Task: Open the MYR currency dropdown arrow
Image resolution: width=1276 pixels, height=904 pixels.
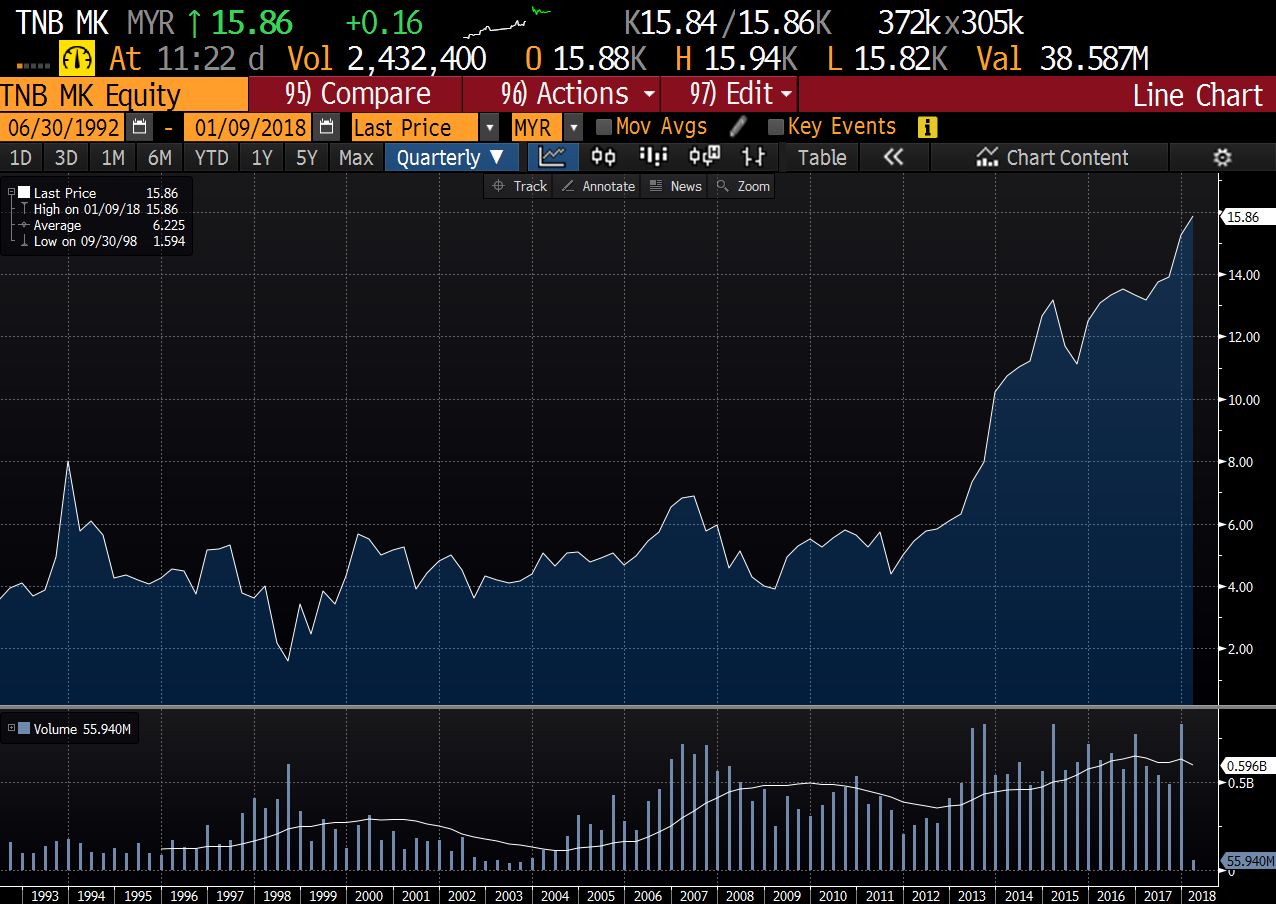Action: point(573,127)
